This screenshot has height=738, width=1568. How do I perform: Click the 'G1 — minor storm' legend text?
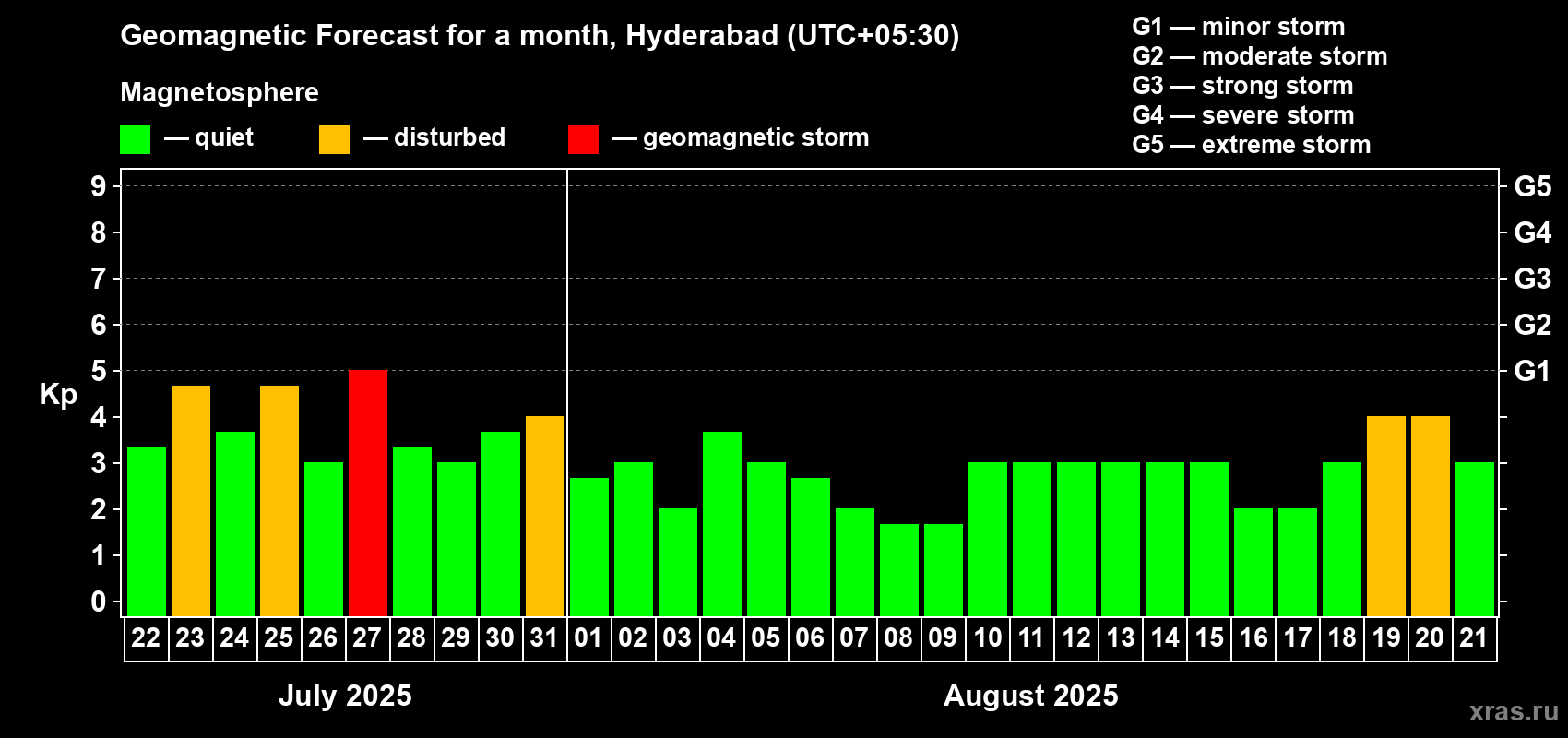pyautogui.click(x=1239, y=27)
